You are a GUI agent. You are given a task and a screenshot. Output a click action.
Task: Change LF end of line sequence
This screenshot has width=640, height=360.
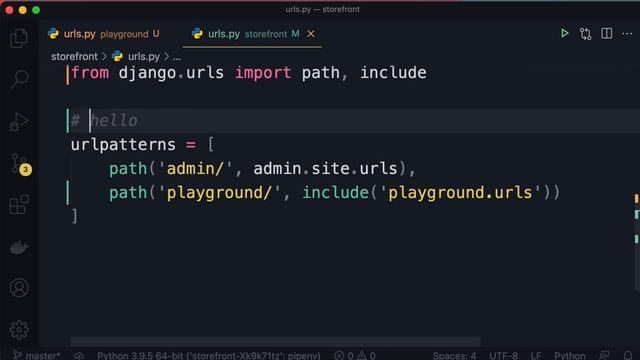pos(536,356)
